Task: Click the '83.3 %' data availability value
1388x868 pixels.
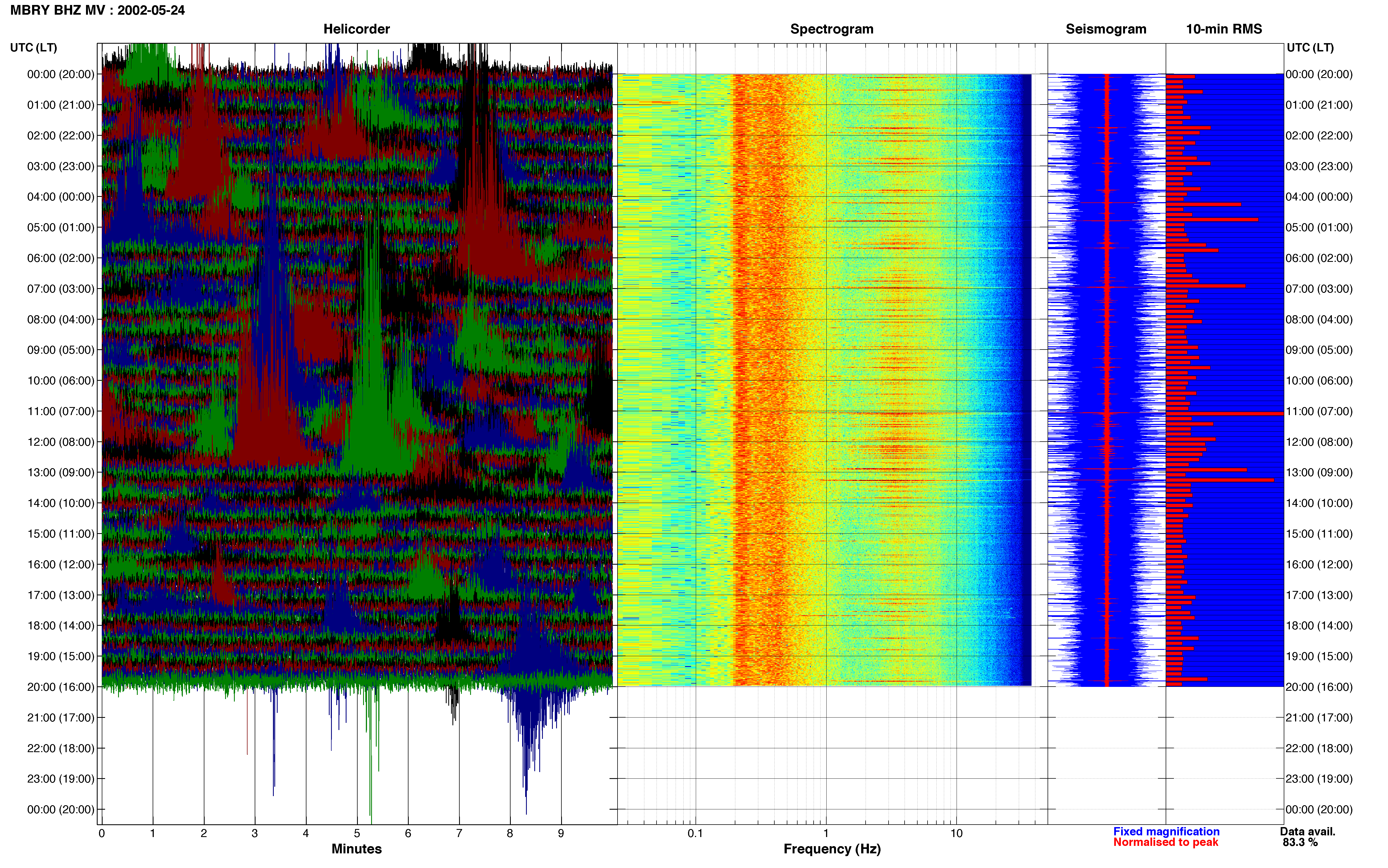Action: (1300, 842)
